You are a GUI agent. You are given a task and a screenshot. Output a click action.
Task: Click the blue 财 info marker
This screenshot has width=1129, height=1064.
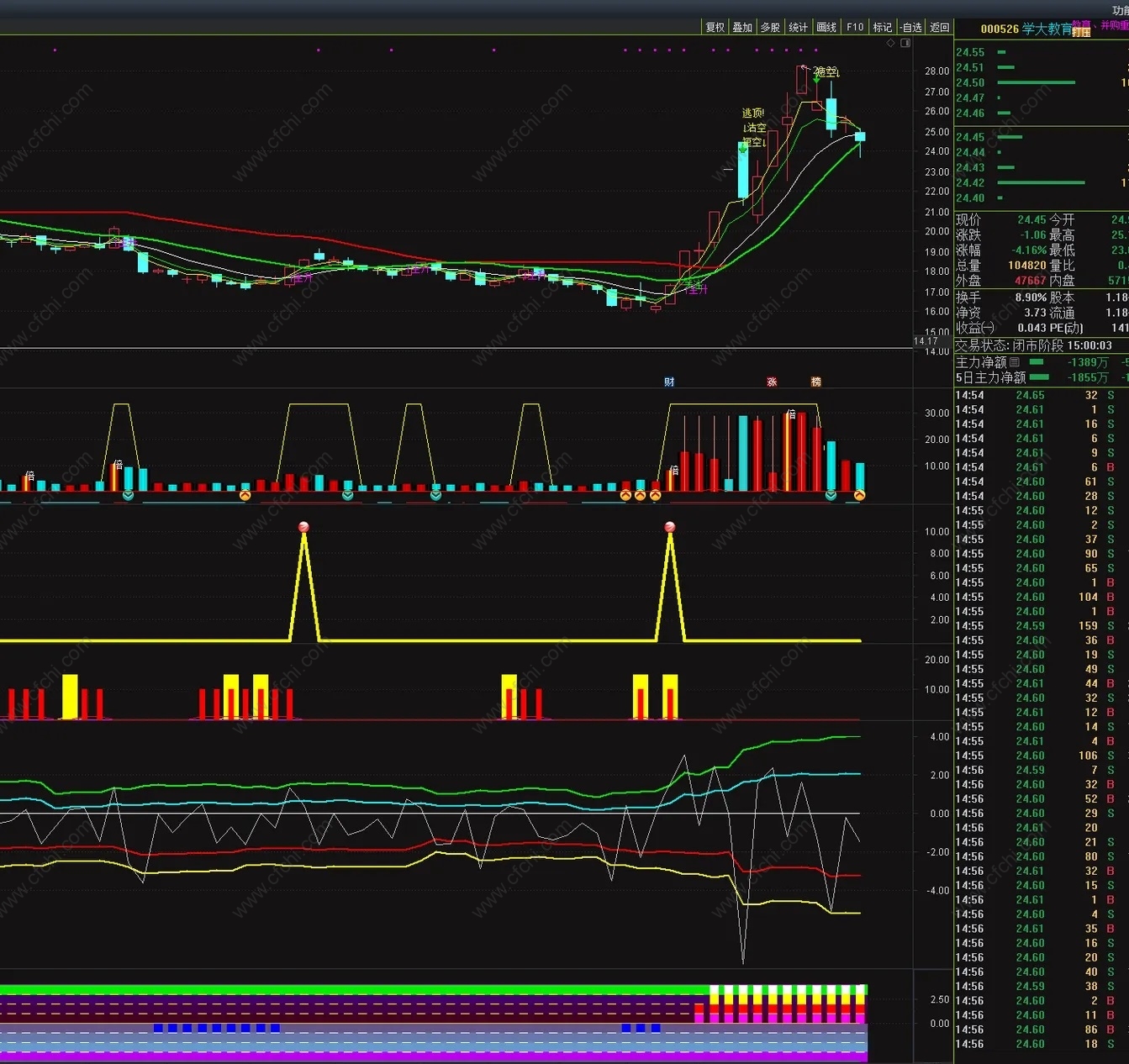669,382
